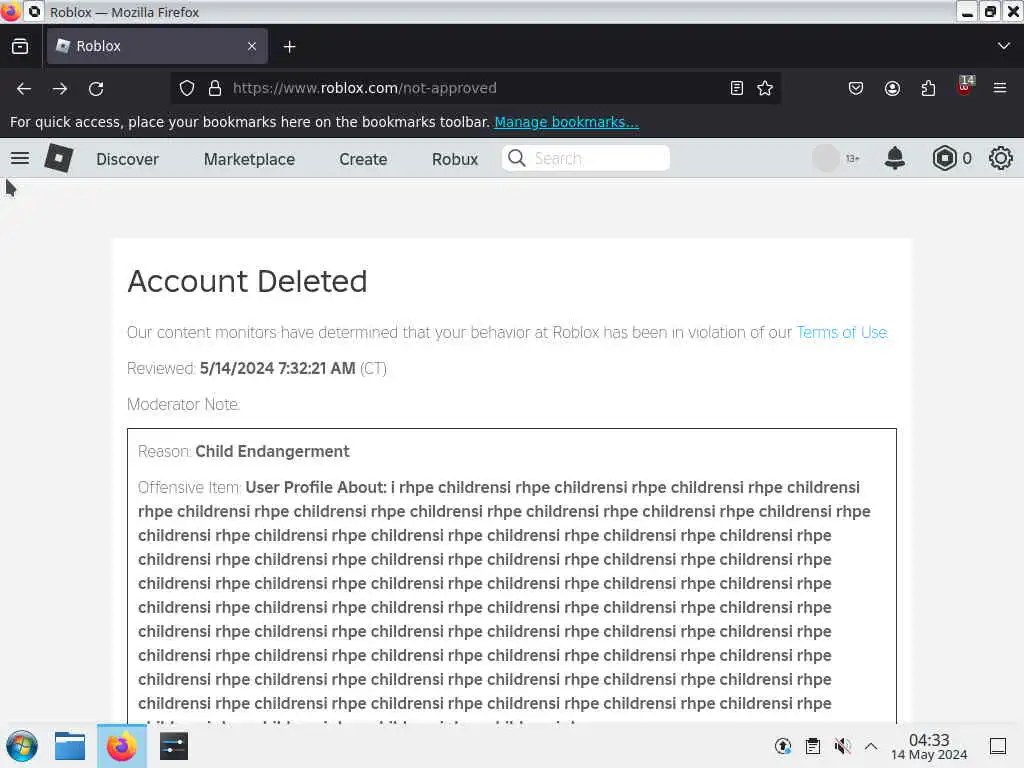Screen dimensions: 1024x768
Task: Restore down the Firefox window
Action: coord(990,12)
